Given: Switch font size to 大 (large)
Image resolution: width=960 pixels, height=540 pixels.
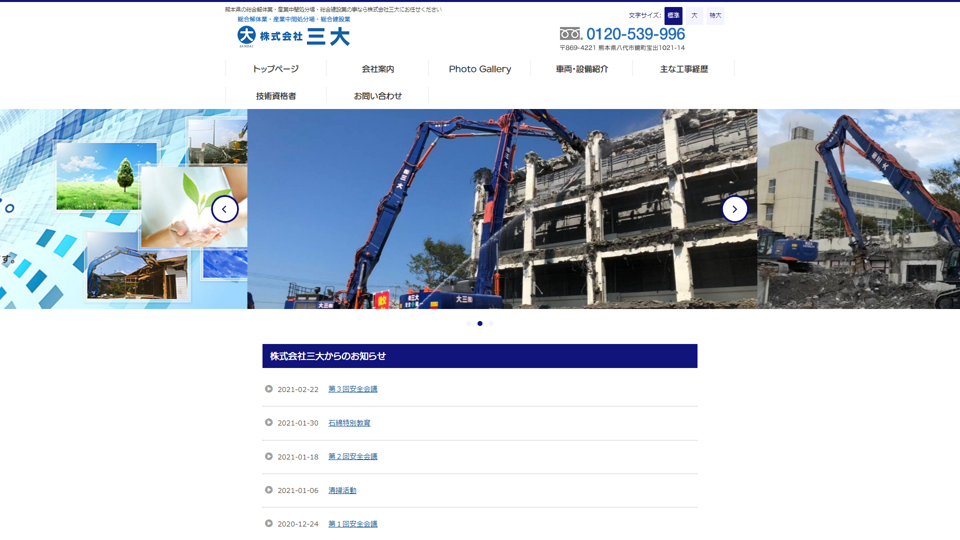Looking at the screenshot, I should pos(694,16).
